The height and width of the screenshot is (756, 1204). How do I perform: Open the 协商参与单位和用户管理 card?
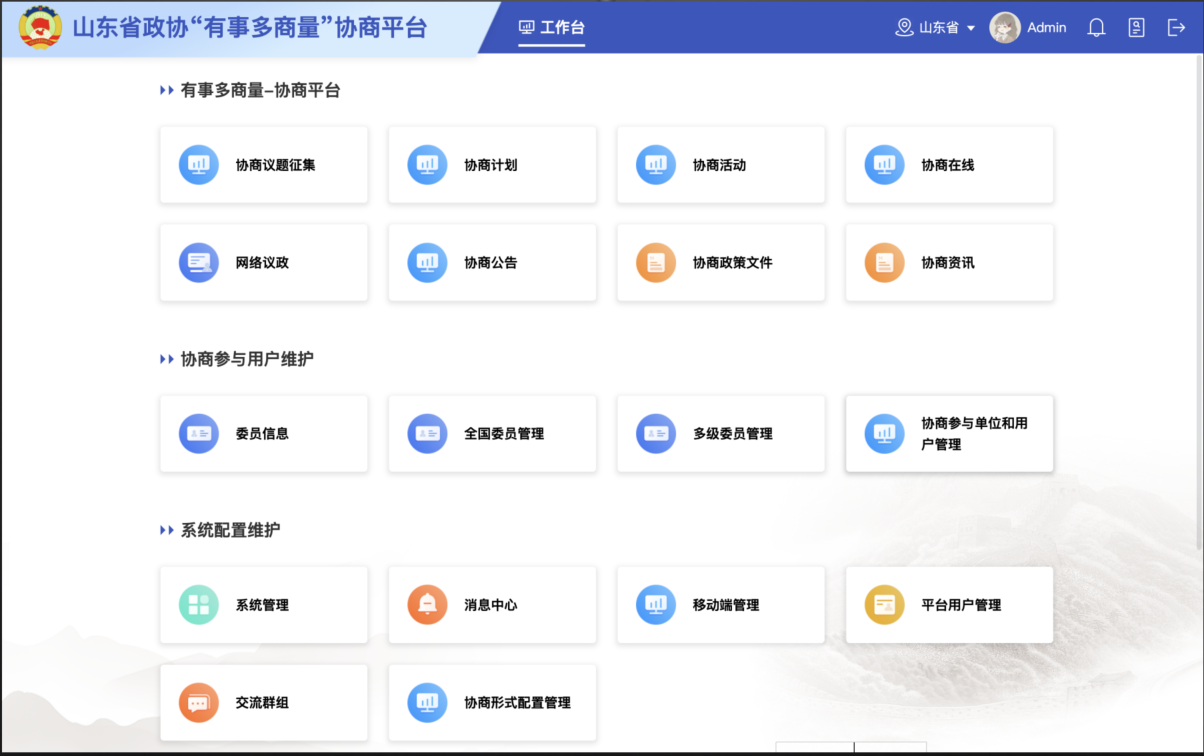pos(949,434)
